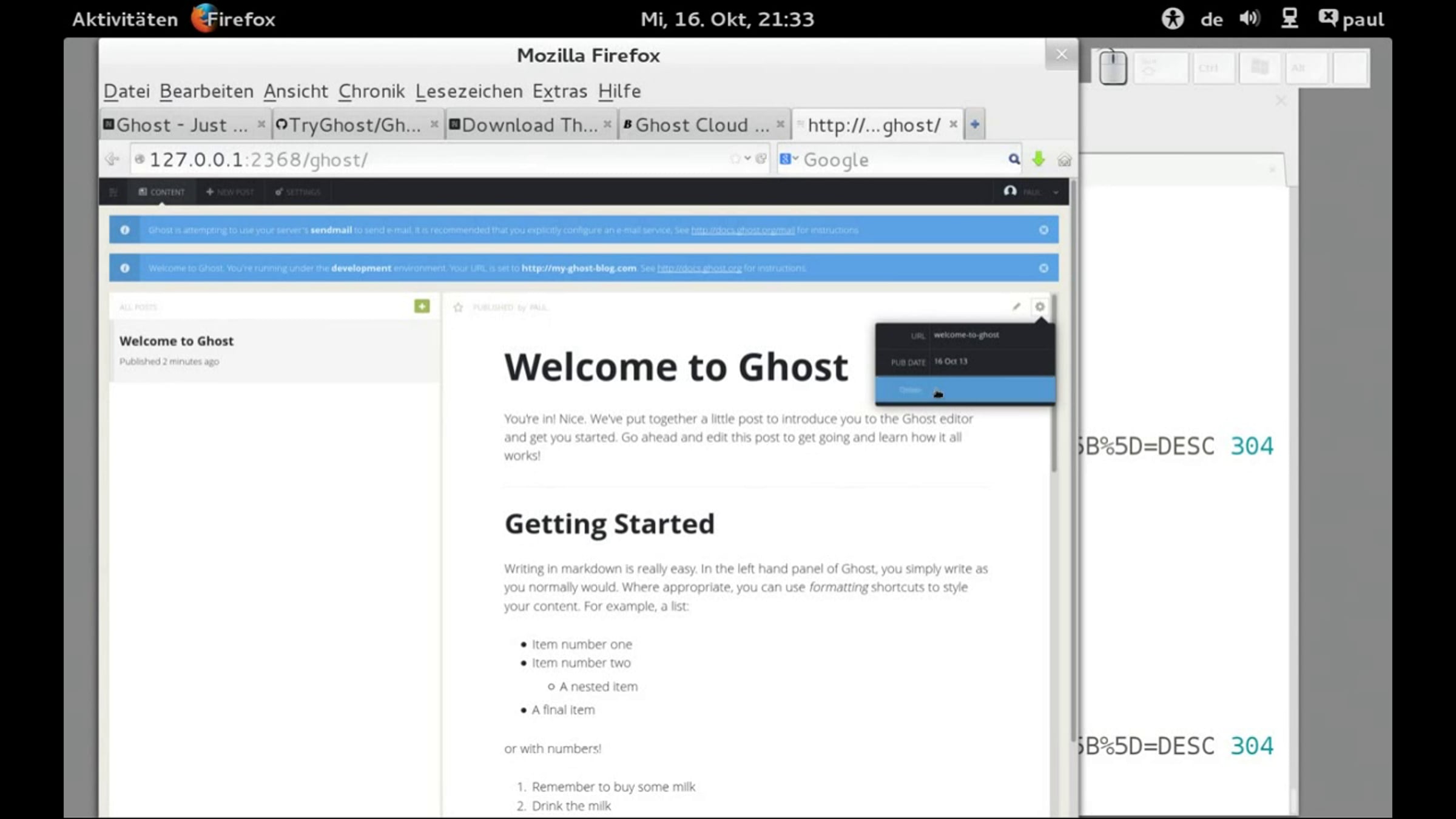Toggle the featured star on the post
This screenshot has height=819, width=1456.
pyautogui.click(x=458, y=308)
